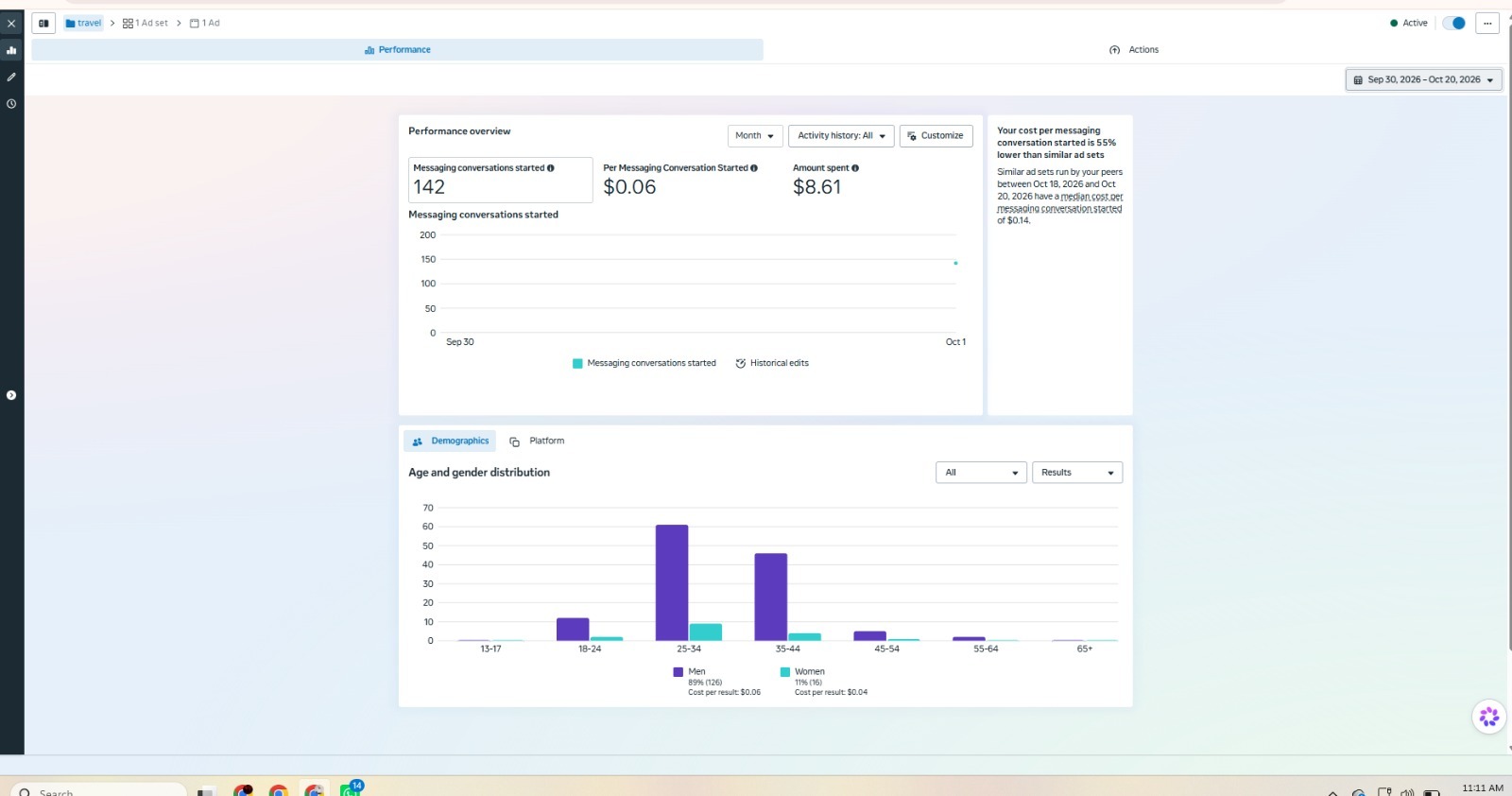Show info for Messaging conversations started
The image size is (1512, 796).
tap(551, 168)
